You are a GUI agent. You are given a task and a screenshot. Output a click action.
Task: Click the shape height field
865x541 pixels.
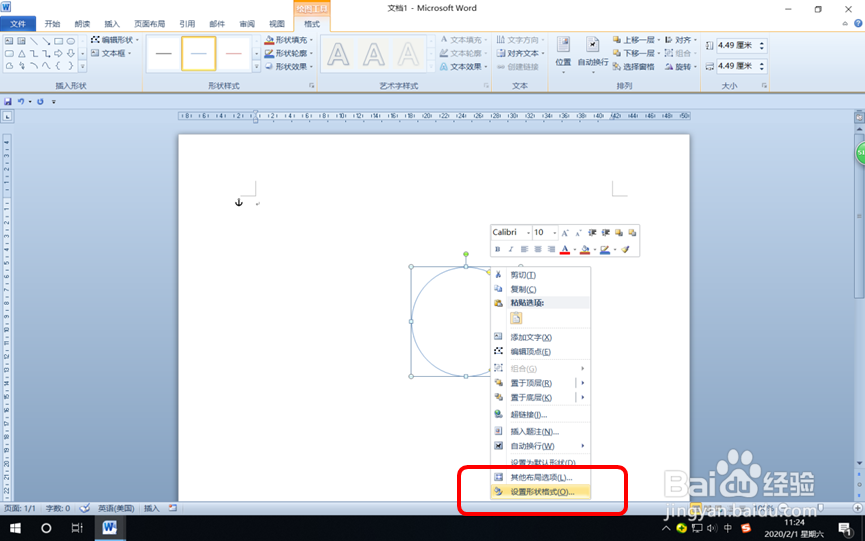737,45
